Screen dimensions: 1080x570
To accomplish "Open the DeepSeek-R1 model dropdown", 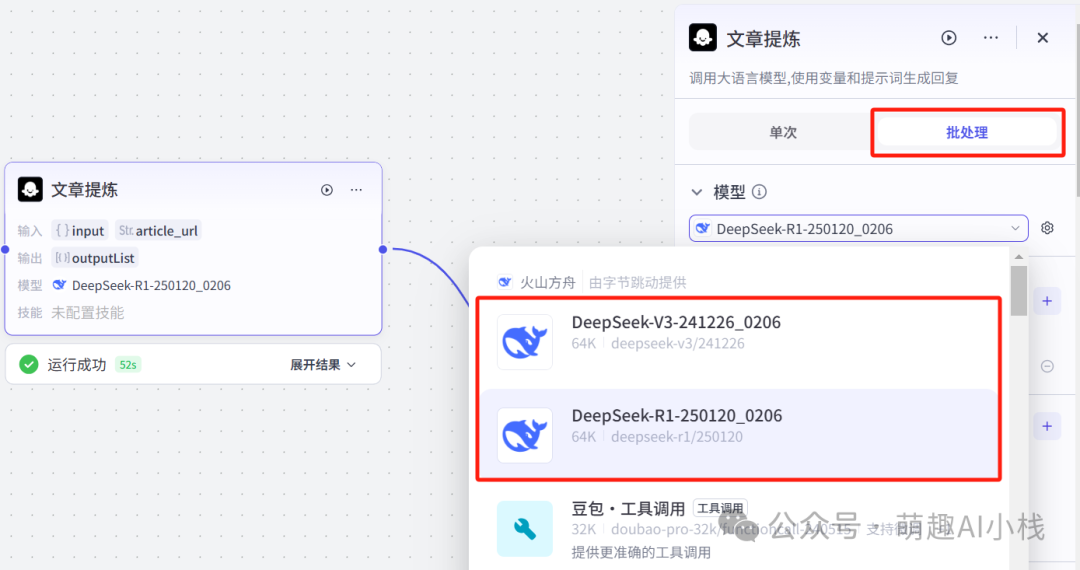I will pyautogui.click(x=858, y=229).
